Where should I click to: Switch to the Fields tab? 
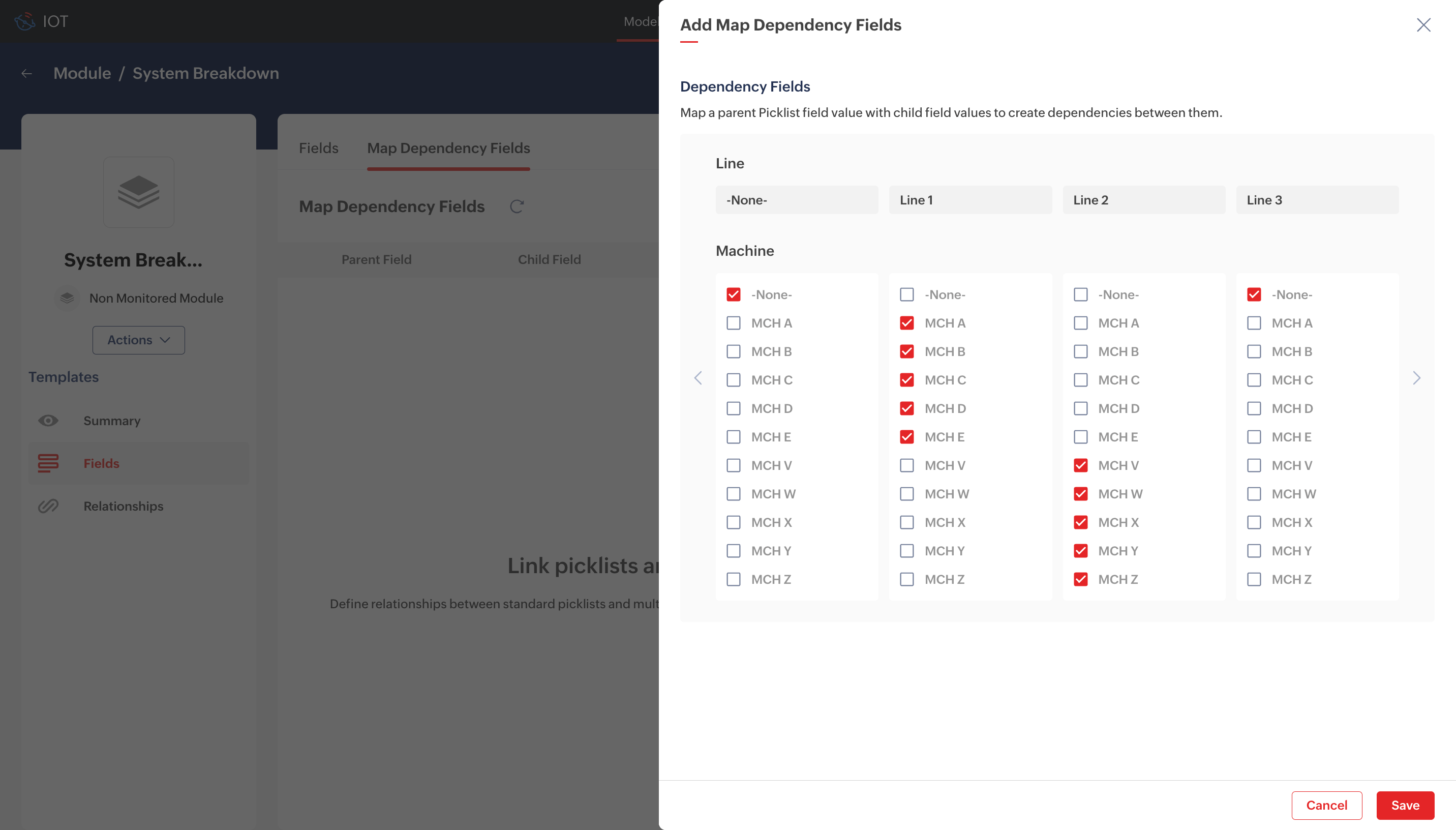(x=318, y=148)
